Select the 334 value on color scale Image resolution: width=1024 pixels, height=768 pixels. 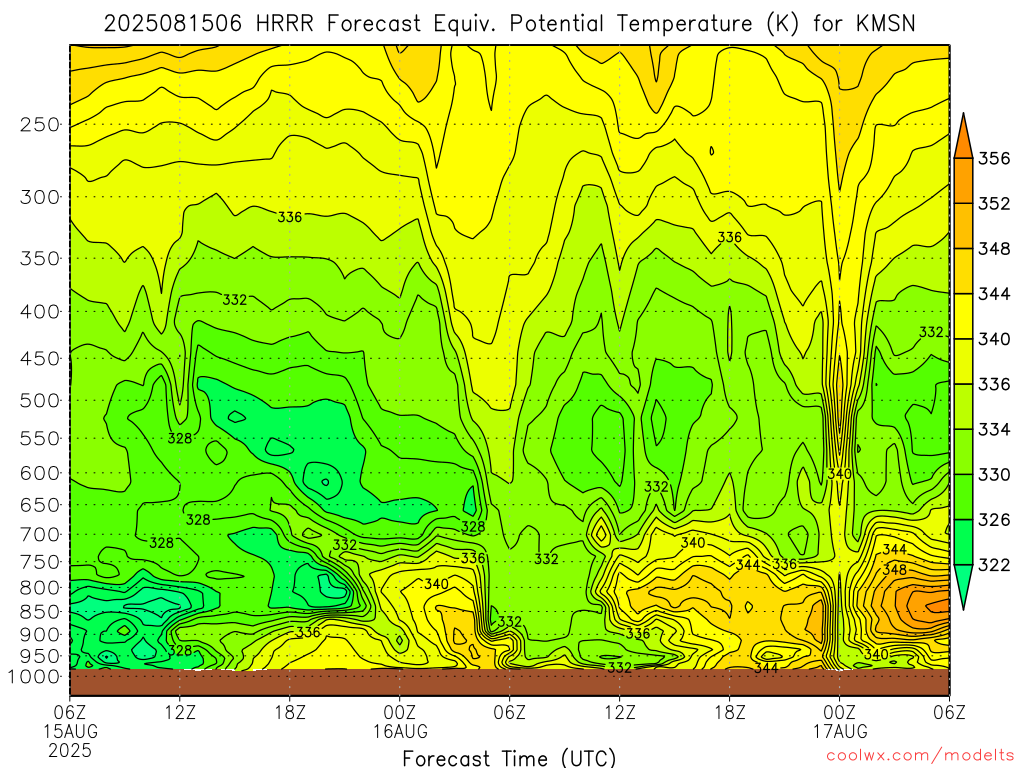point(994,429)
